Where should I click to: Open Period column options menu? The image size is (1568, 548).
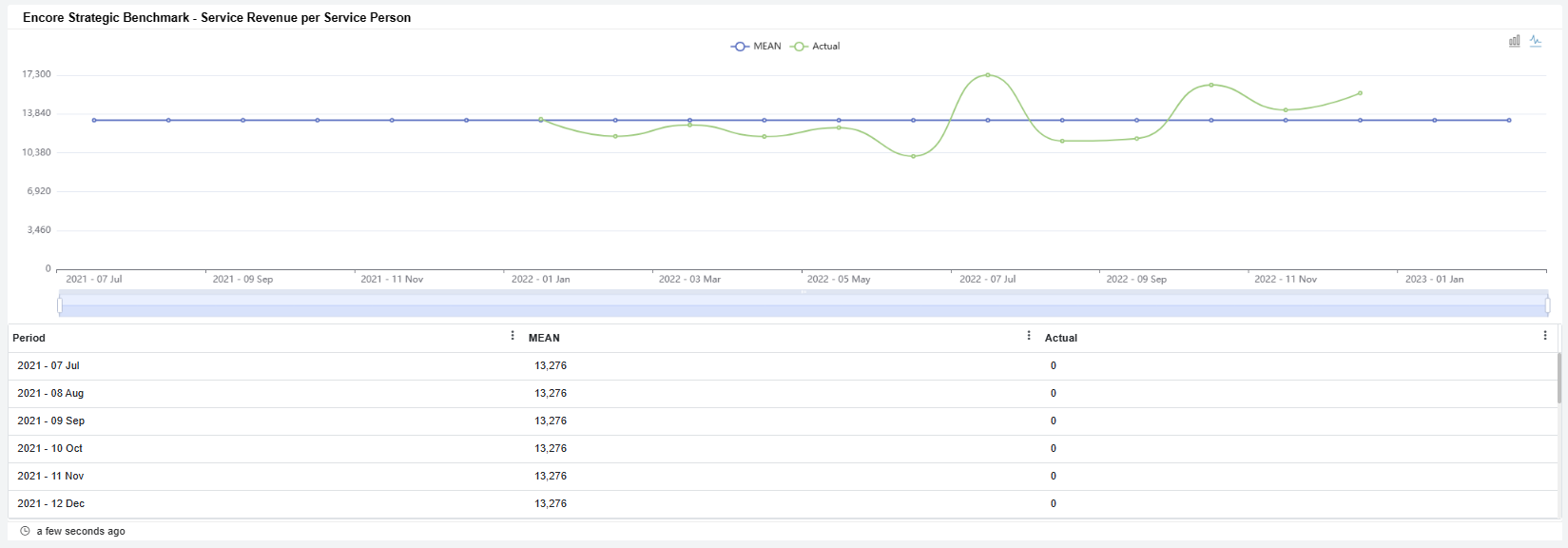click(513, 336)
